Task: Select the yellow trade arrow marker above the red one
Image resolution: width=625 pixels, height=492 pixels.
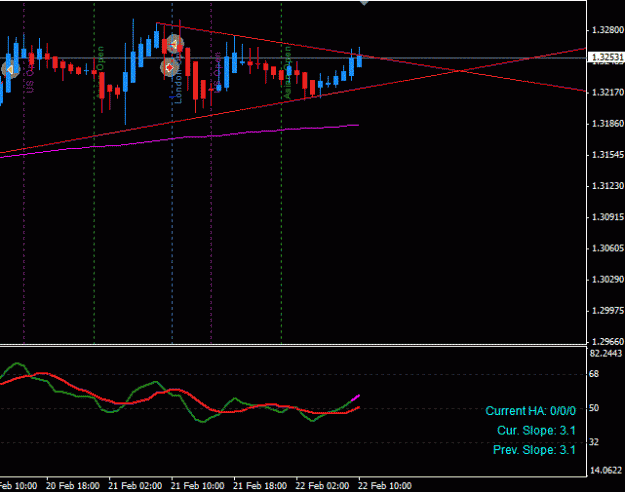Action: [x=174, y=43]
